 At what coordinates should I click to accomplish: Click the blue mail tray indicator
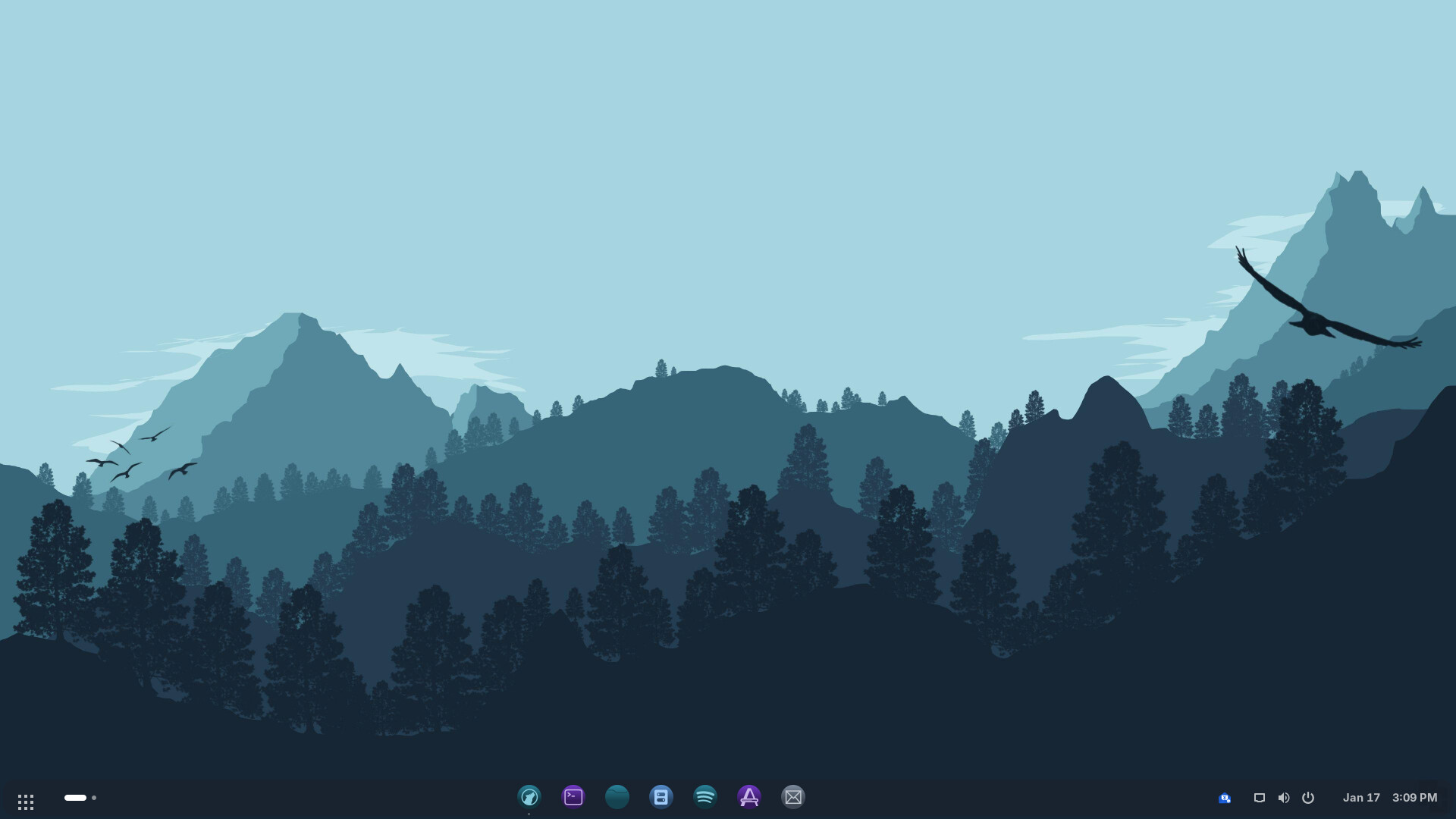(x=1225, y=798)
